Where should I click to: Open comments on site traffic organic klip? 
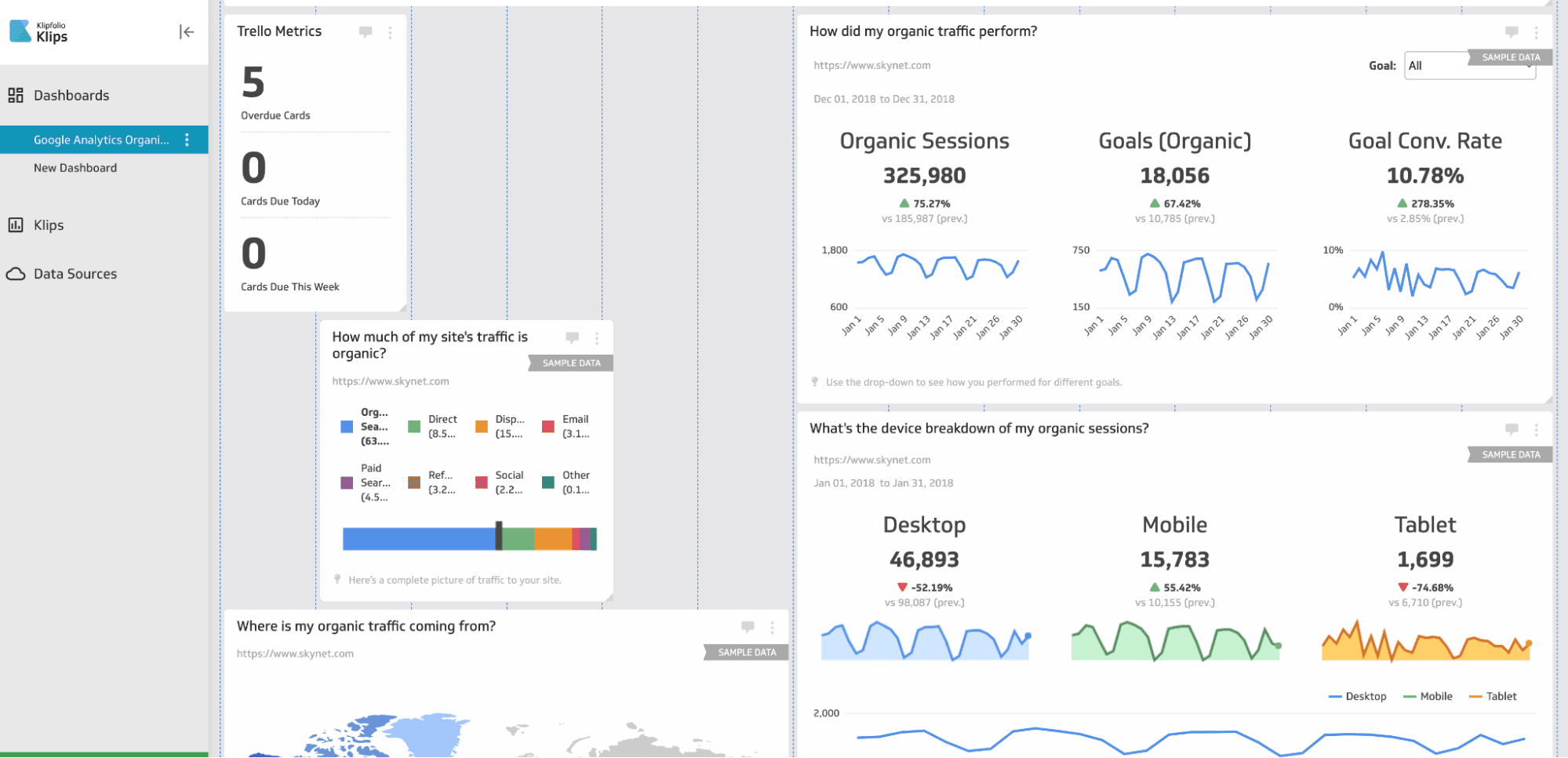tap(573, 338)
